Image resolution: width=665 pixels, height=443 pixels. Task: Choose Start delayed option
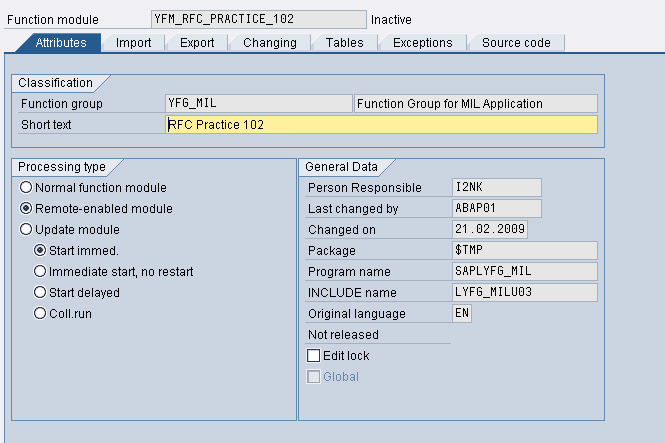pos(40,292)
